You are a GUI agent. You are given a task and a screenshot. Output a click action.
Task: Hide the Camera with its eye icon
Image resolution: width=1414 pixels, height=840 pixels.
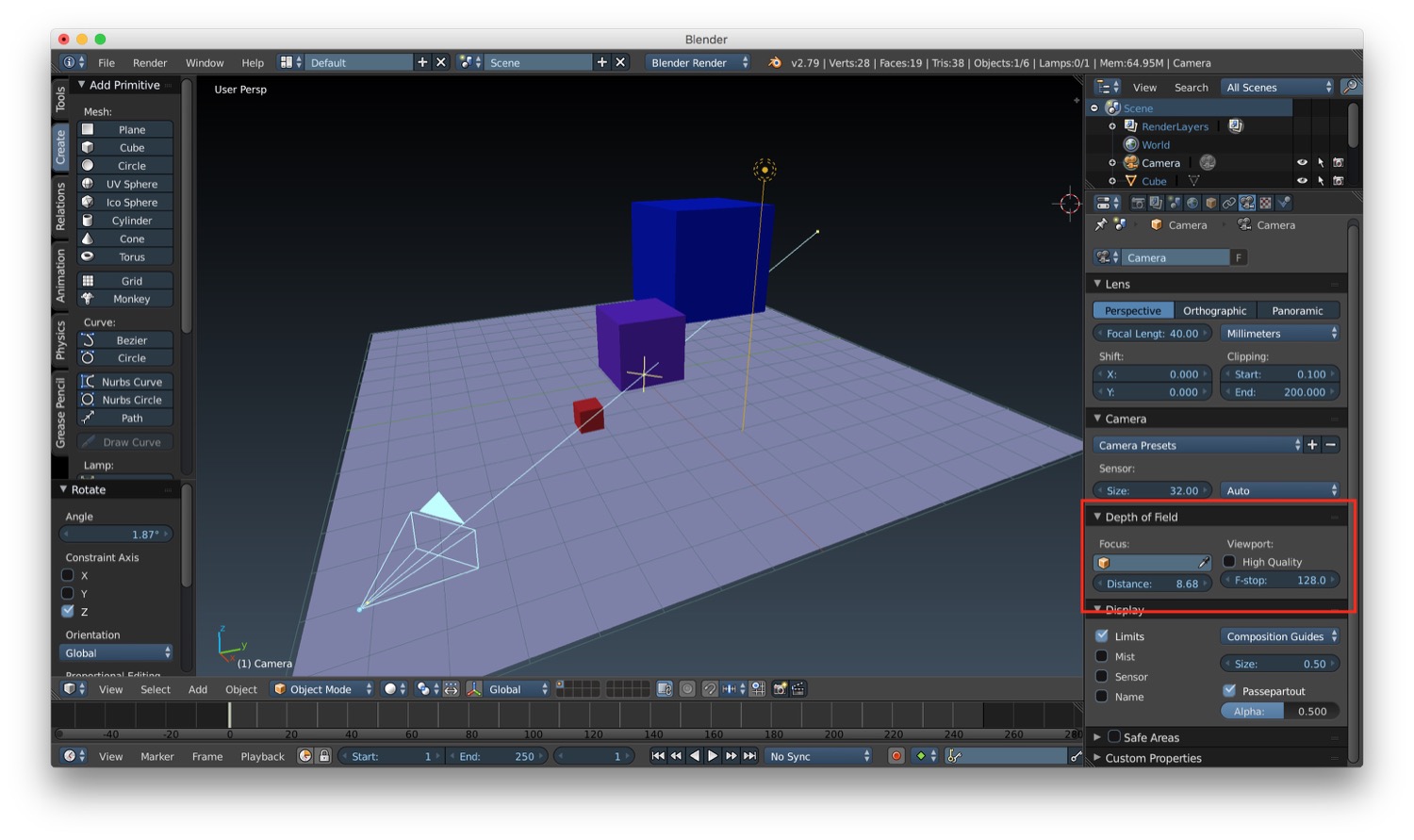1302,162
